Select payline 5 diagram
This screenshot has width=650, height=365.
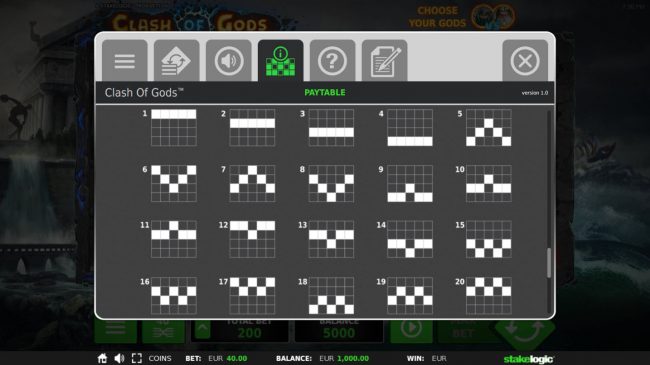point(489,127)
